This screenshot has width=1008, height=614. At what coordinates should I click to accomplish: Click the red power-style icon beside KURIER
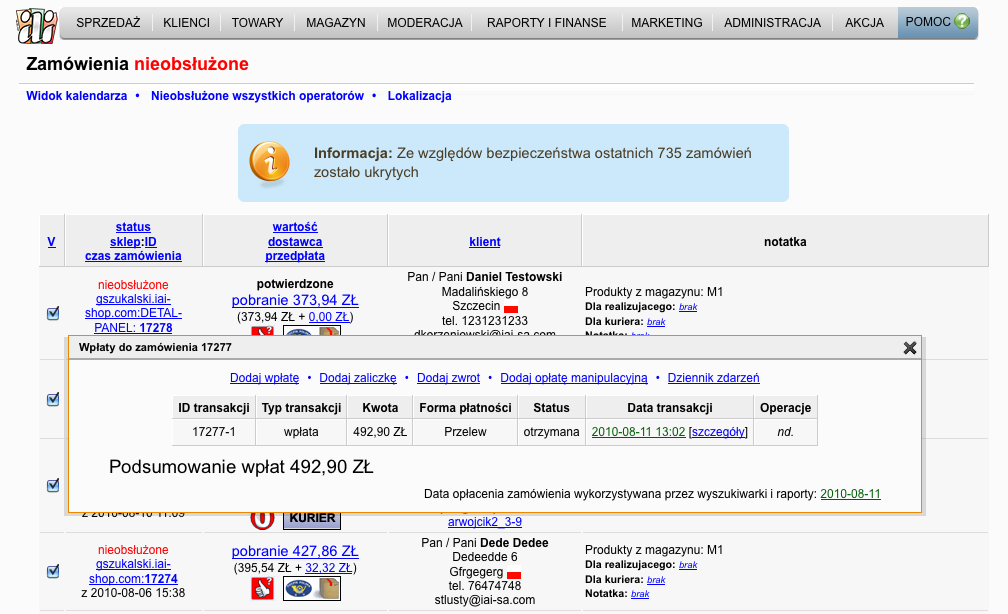click(x=262, y=518)
